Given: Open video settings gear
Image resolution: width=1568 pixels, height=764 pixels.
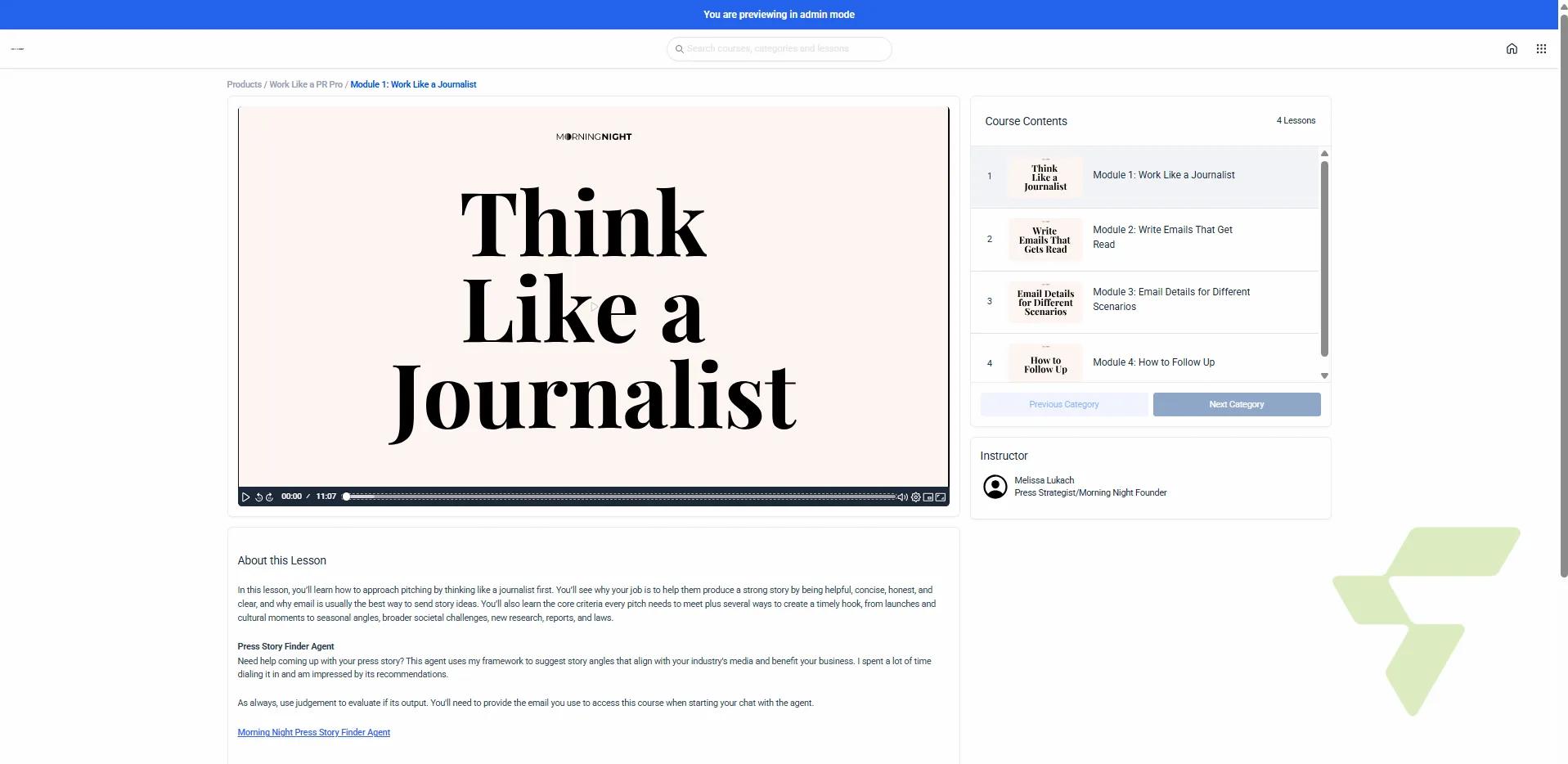Looking at the screenshot, I should point(916,497).
